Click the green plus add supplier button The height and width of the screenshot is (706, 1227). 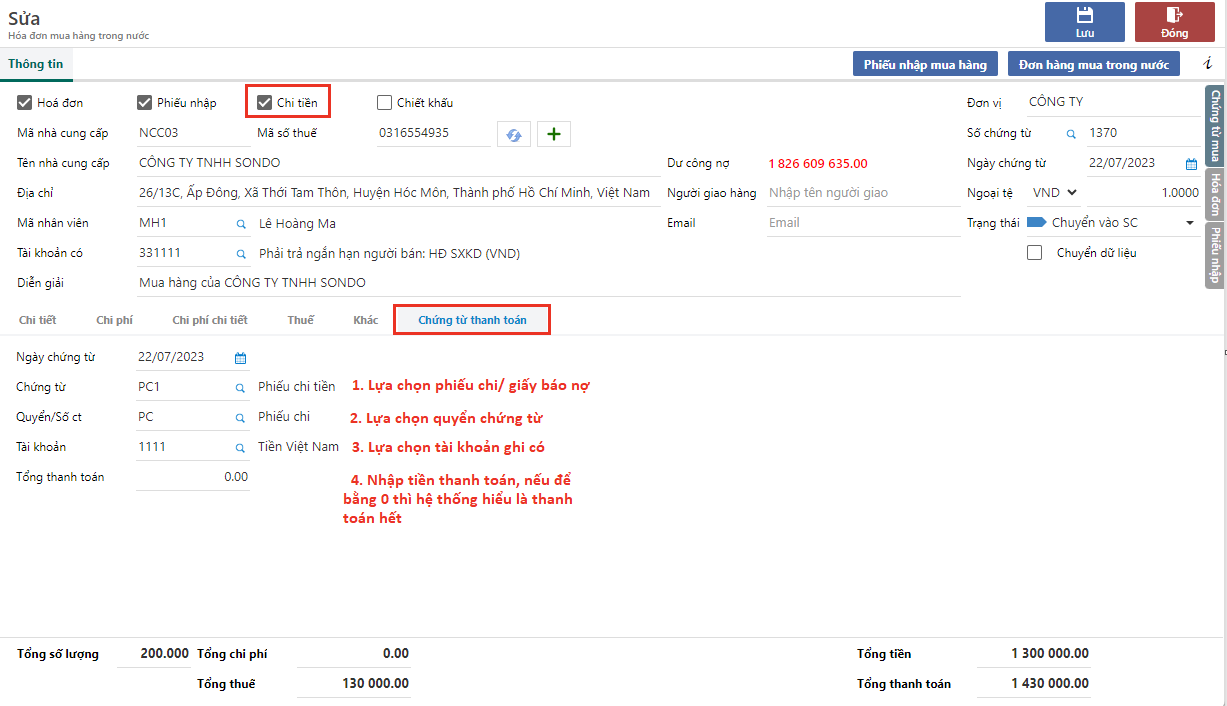(554, 134)
